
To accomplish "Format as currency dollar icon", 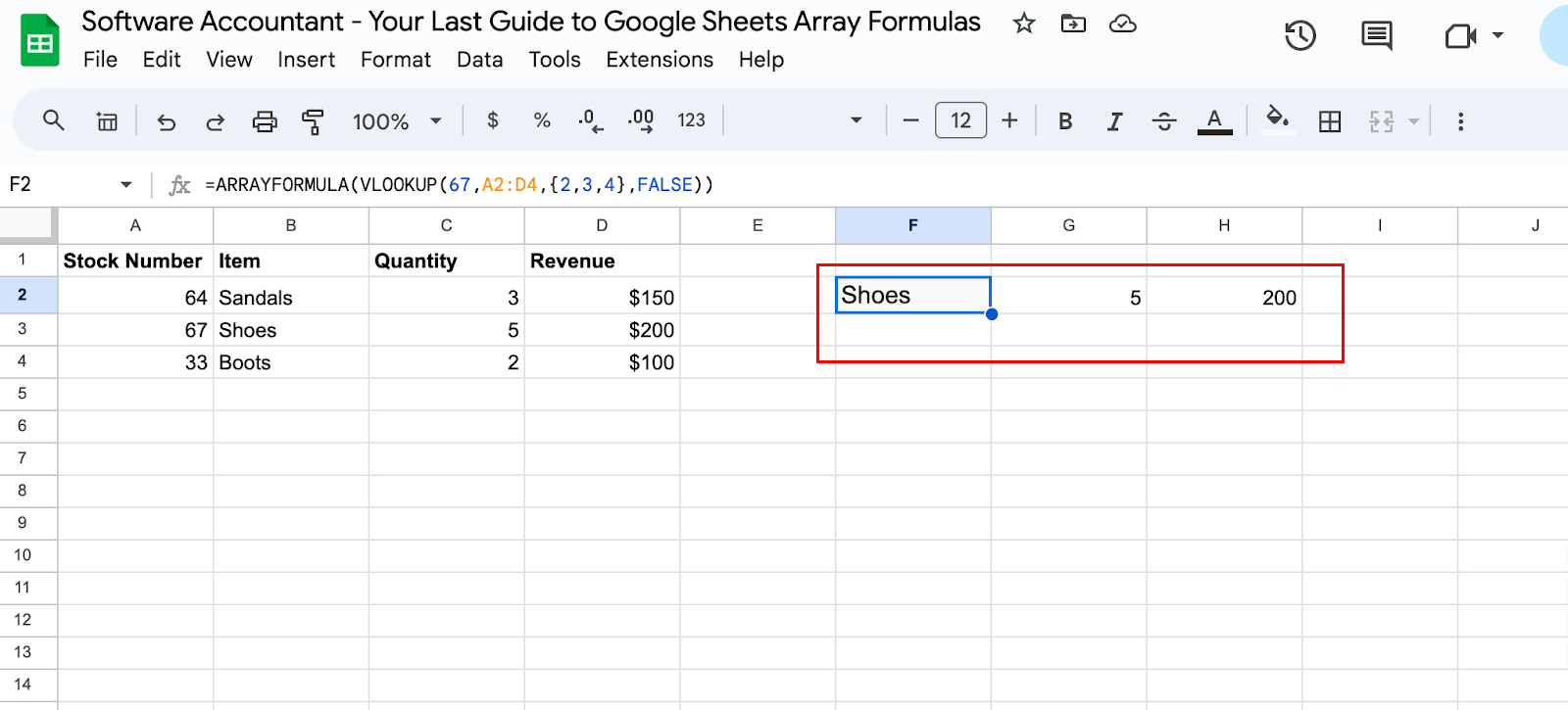I will (493, 120).
